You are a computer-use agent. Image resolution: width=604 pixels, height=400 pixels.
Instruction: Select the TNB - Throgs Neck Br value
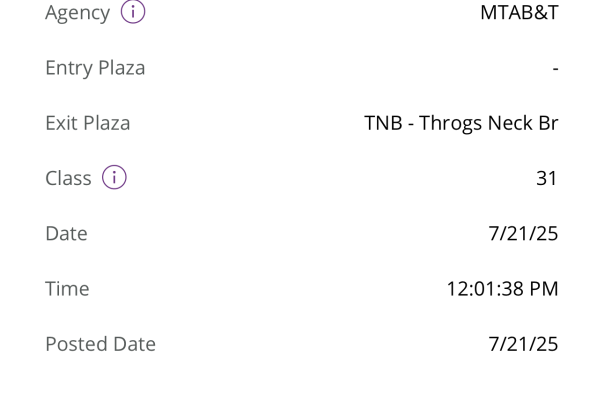(x=460, y=123)
